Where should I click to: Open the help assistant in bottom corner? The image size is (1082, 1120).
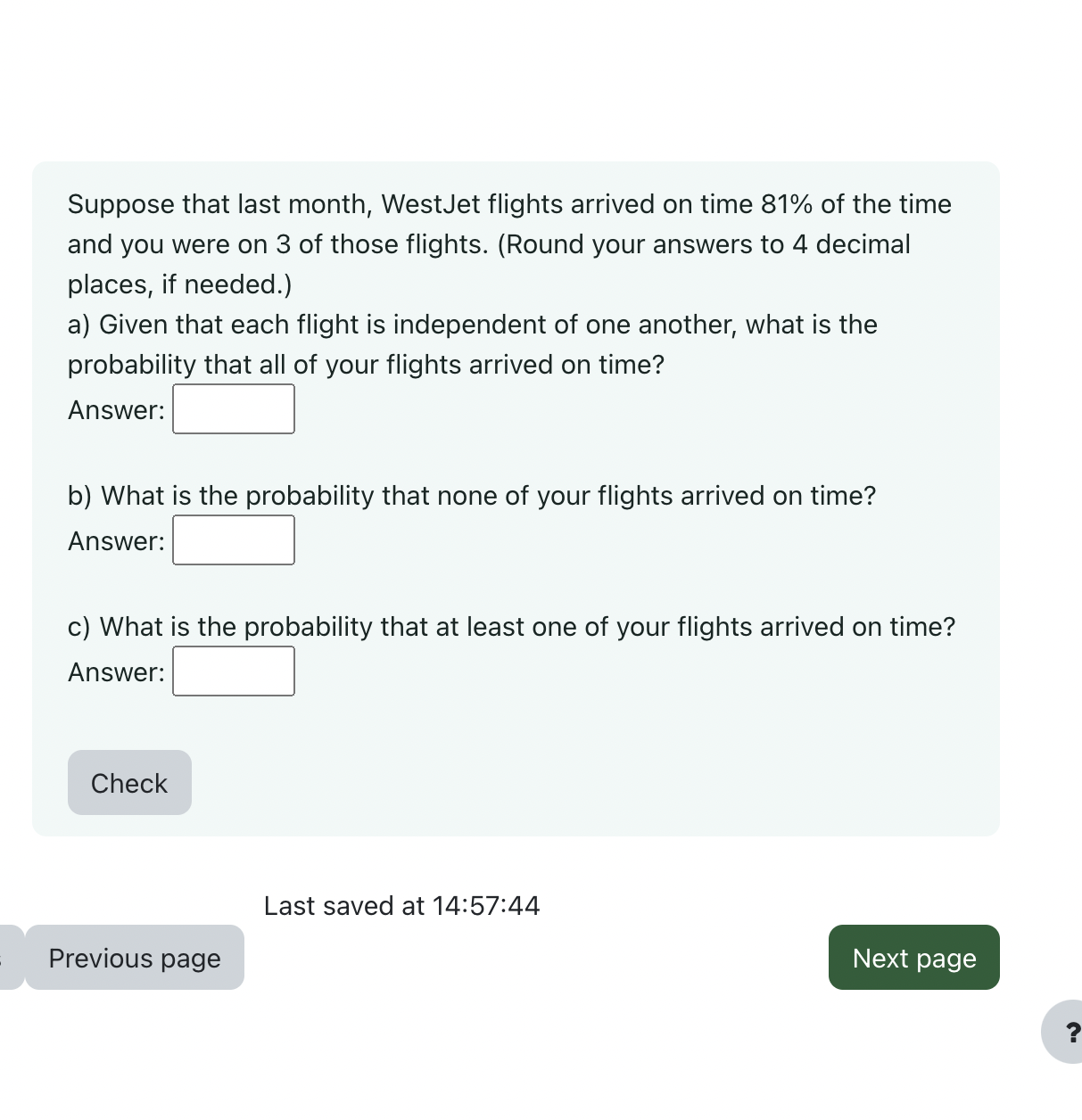tap(1070, 1032)
